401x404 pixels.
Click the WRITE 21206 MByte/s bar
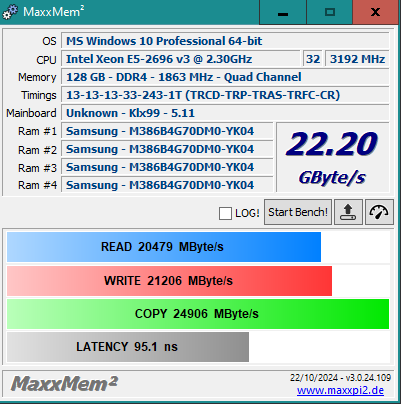click(x=169, y=281)
